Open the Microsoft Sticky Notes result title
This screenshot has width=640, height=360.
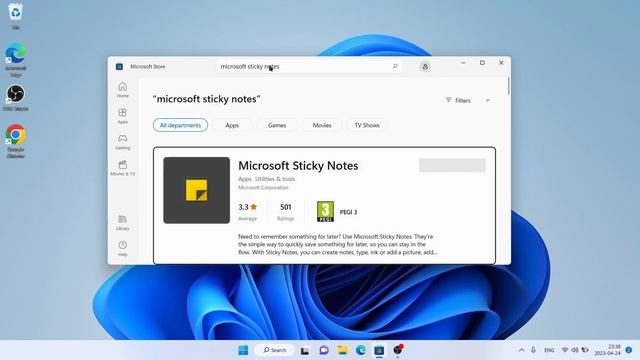[298, 166]
